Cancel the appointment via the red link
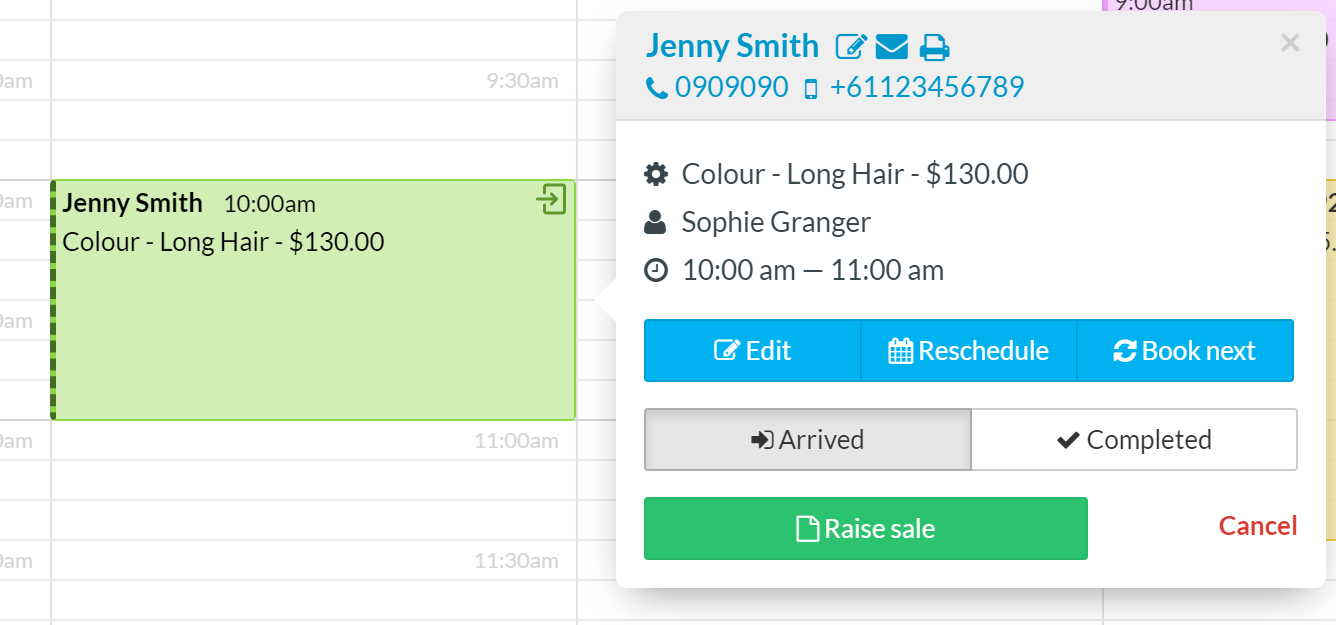The image size is (1336, 625). coord(1257,525)
